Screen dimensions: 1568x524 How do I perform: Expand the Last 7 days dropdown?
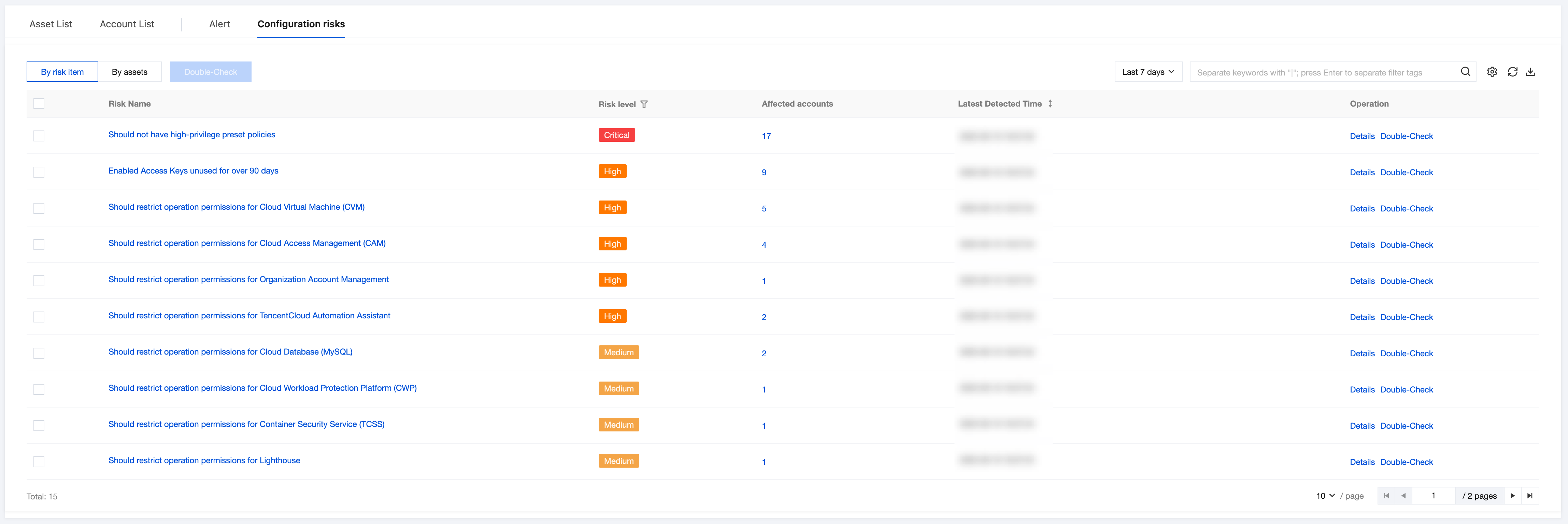tap(1148, 72)
